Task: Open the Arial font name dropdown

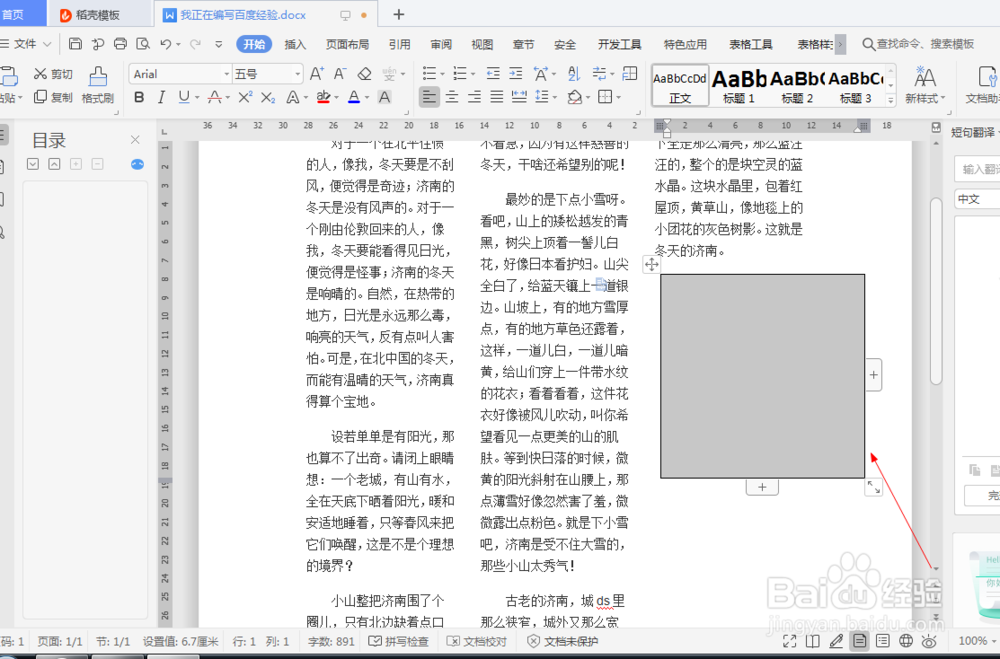Action: click(226, 72)
